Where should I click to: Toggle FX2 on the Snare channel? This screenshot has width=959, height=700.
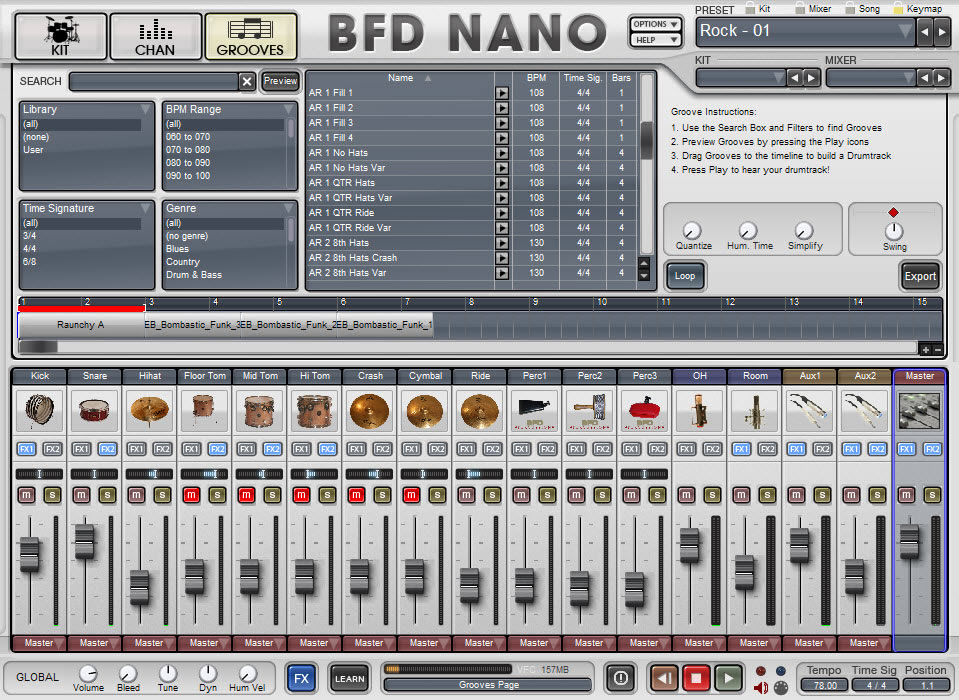(108, 449)
